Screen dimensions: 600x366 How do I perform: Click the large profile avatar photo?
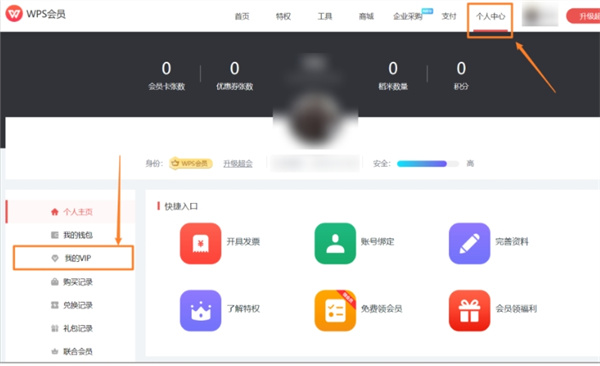tap(315, 119)
